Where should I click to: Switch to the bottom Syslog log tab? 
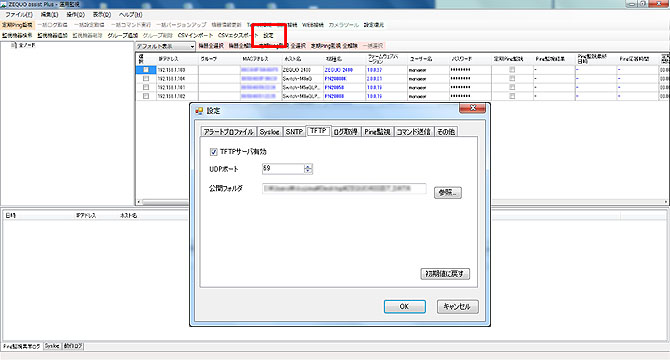point(52,346)
